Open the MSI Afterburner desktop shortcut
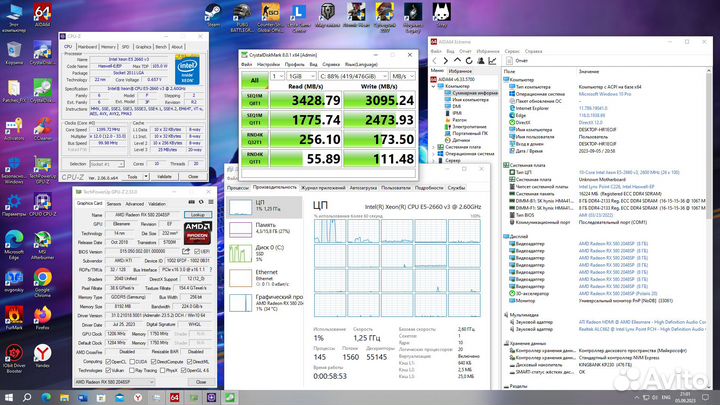This screenshot has height=405, width=720. pyautogui.click(x=42, y=246)
